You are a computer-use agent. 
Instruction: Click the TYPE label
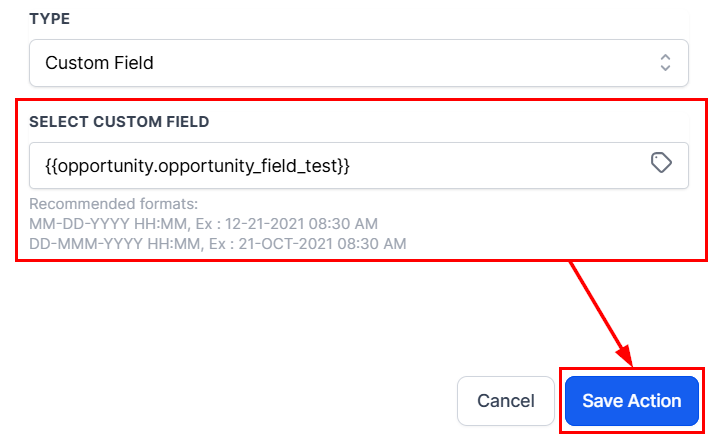tap(50, 19)
